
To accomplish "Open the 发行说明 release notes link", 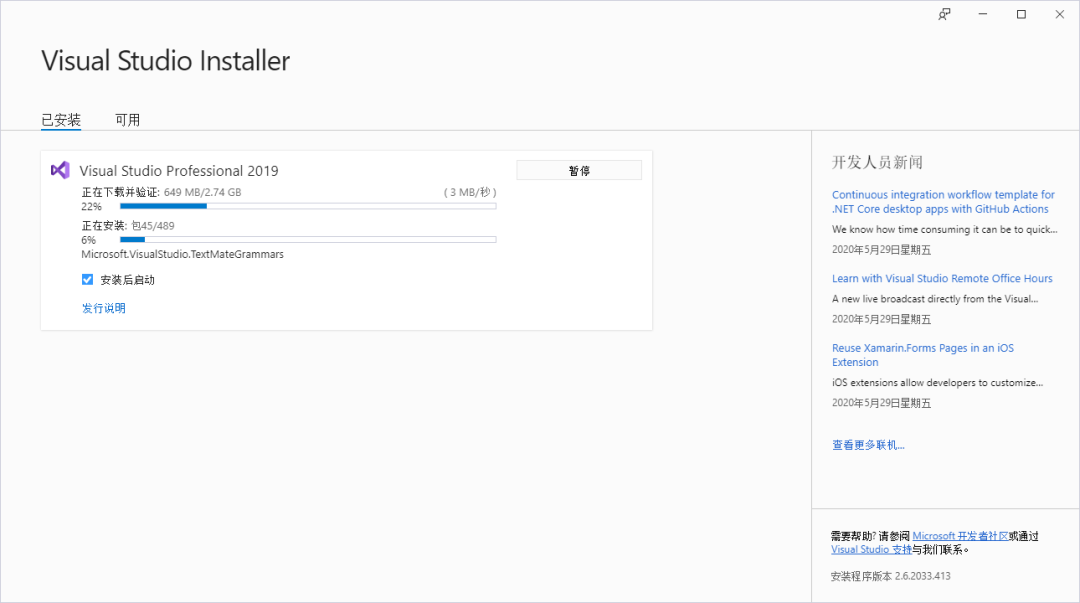I will pos(104,308).
